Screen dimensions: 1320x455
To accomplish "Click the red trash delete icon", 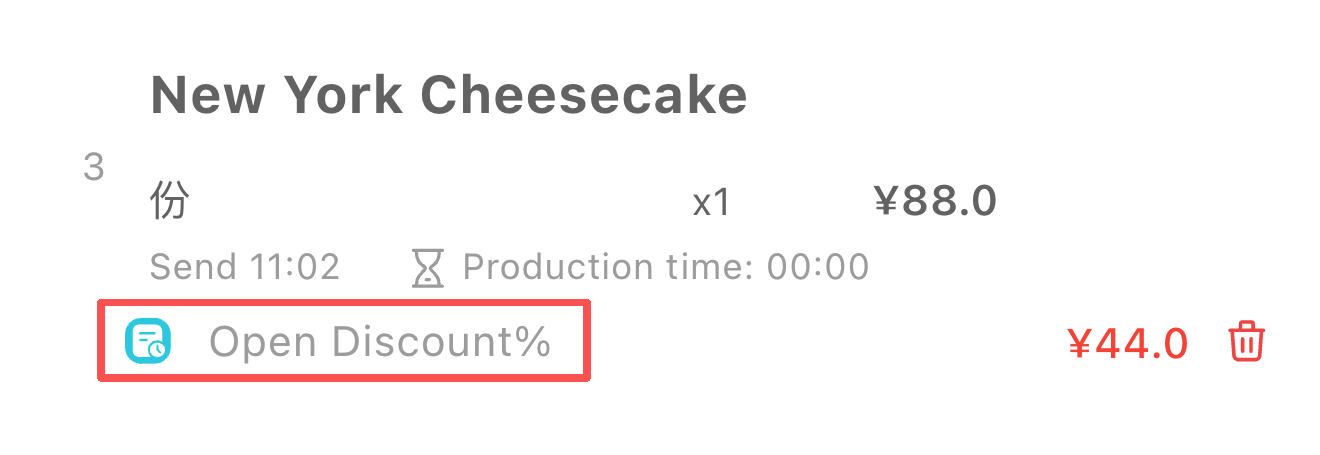I will 1246,342.
